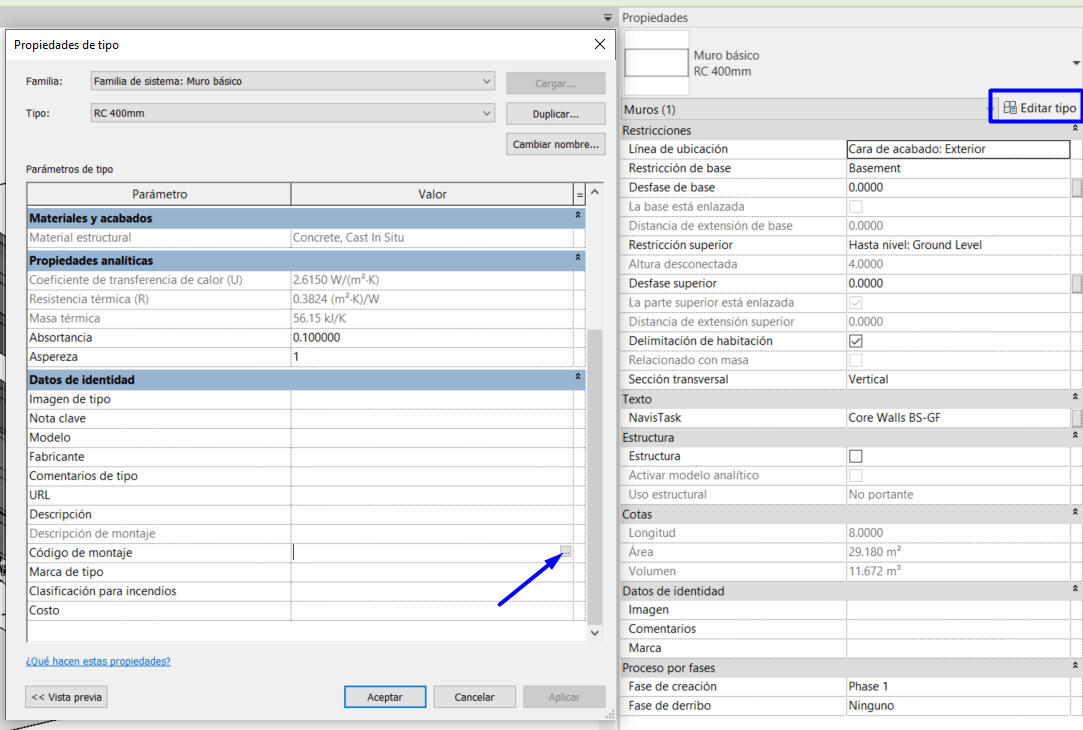The image size is (1083, 730).
Task: Uncheck Delimitación de habitación checkbox
Action: pyautogui.click(x=855, y=341)
